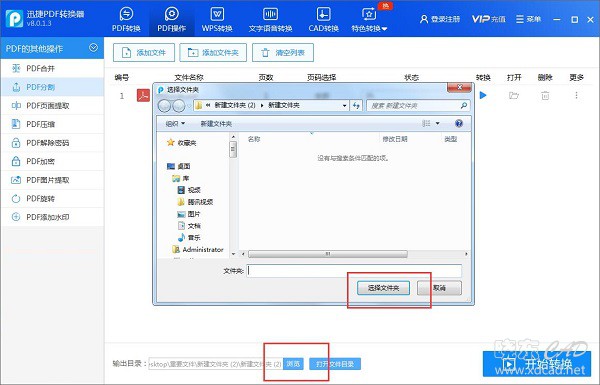
Task: Click the 添加文件 button
Action: pos(144,52)
